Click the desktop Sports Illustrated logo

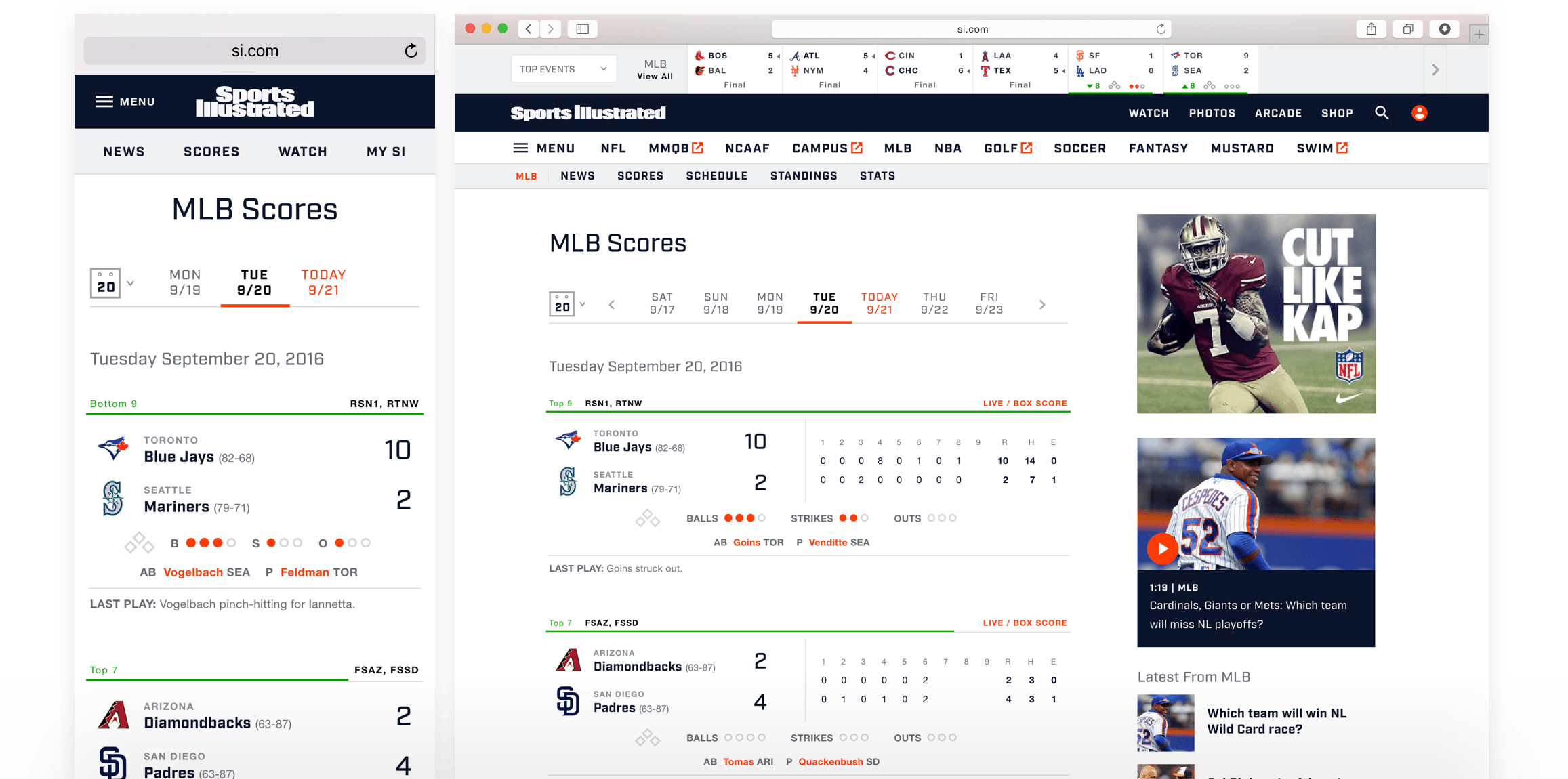(x=588, y=113)
